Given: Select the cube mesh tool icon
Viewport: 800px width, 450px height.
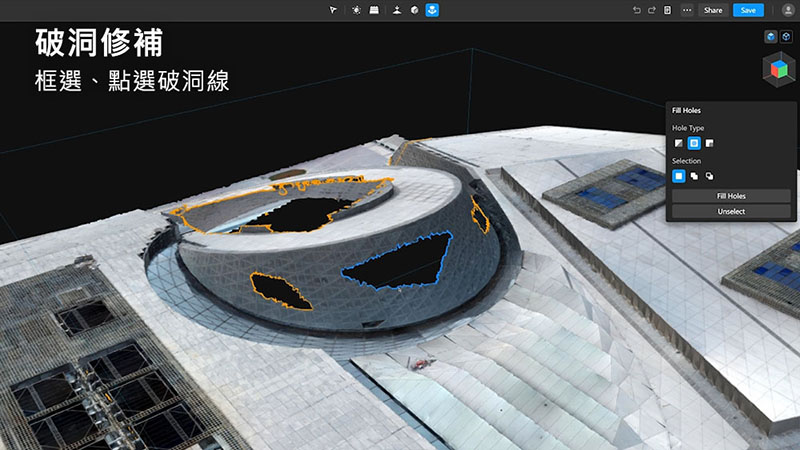Looking at the screenshot, I should pyautogui.click(x=414, y=10).
